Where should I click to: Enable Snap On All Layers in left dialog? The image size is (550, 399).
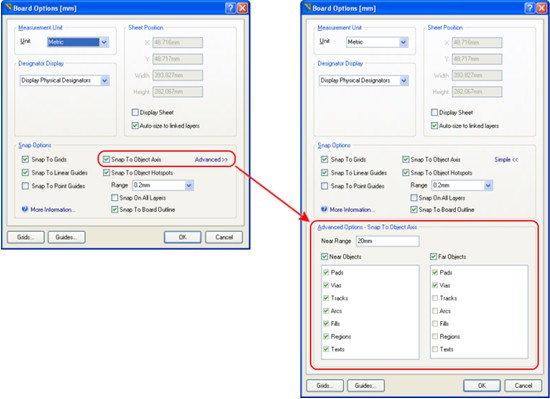coord(114,198)
